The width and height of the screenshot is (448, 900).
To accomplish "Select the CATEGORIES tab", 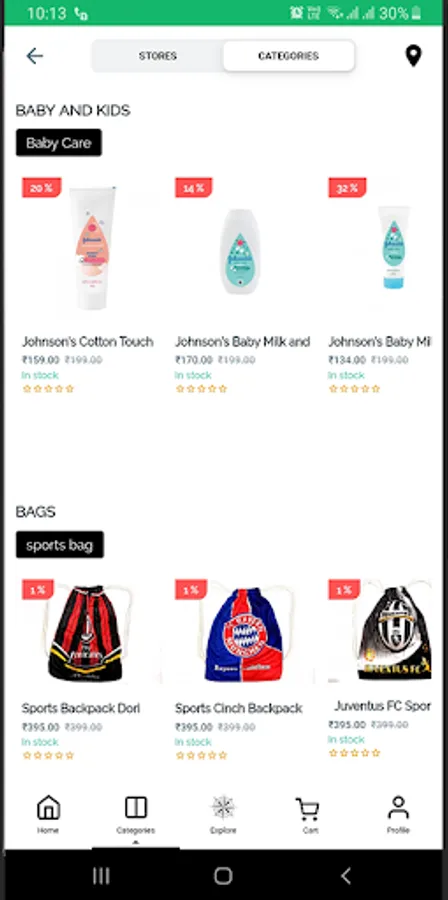I will point(288,56).
